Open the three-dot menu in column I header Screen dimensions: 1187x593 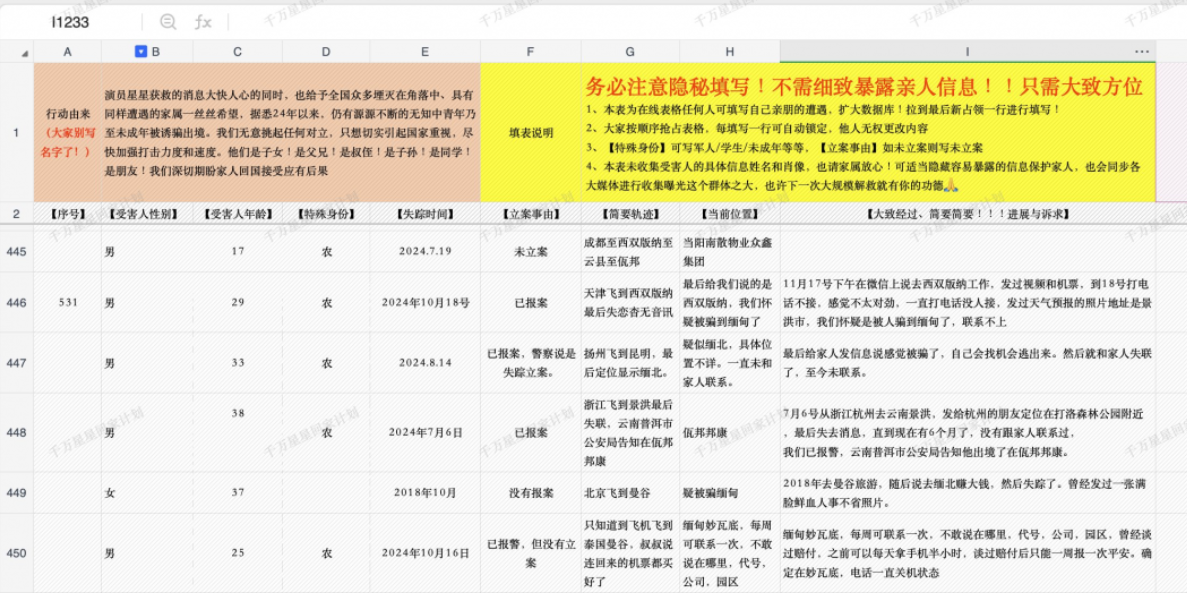1142,51
